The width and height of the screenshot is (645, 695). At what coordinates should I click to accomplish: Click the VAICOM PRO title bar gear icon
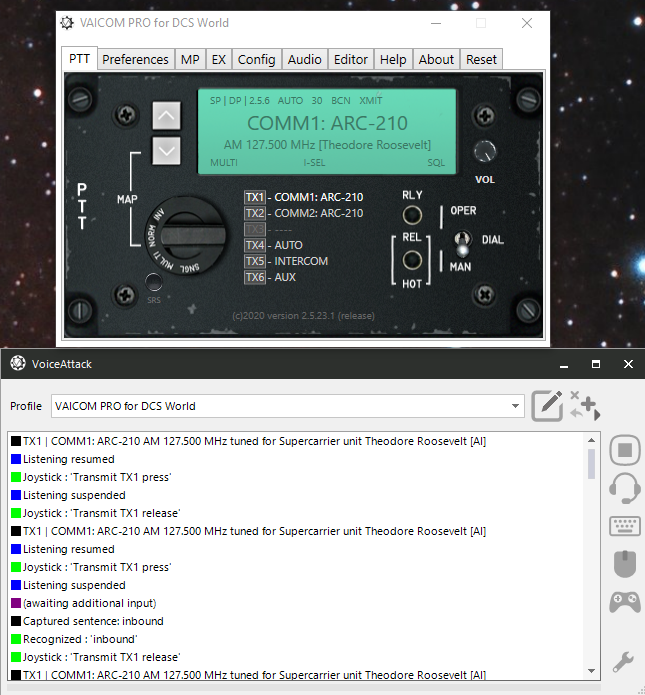pyautogui.click(x=67, y=23)
